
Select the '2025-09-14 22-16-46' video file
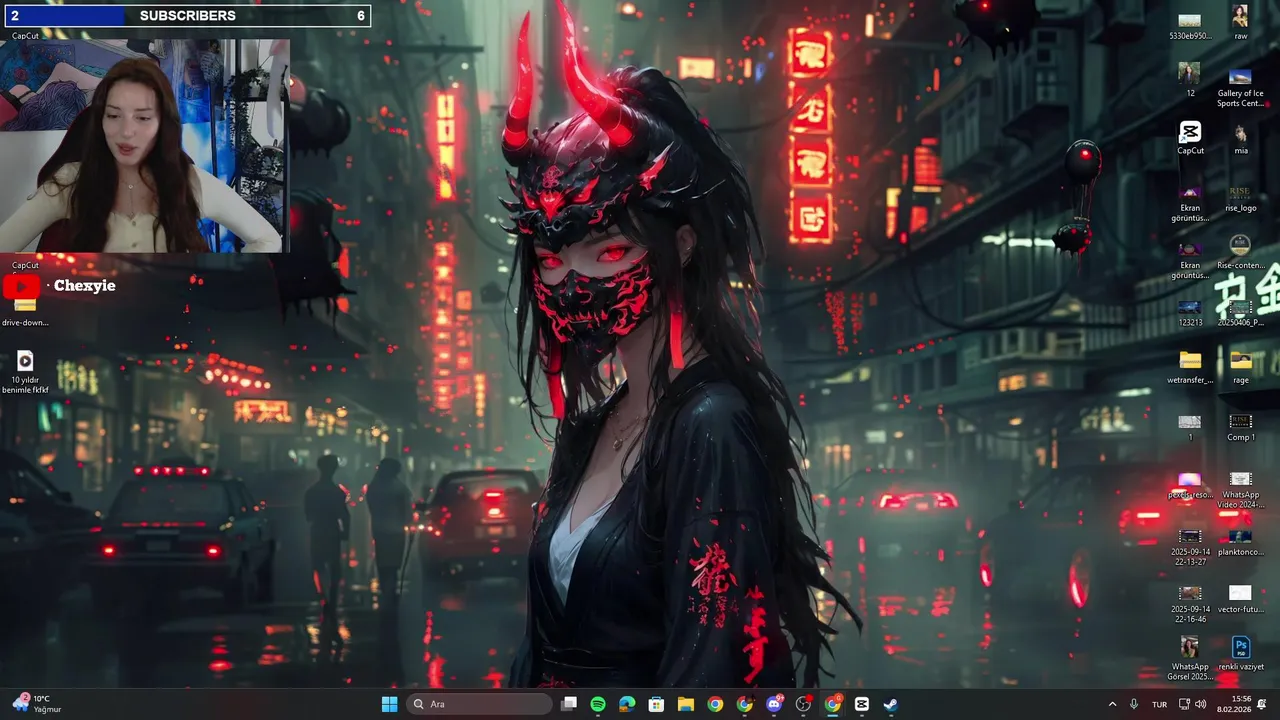[1190, 605]
